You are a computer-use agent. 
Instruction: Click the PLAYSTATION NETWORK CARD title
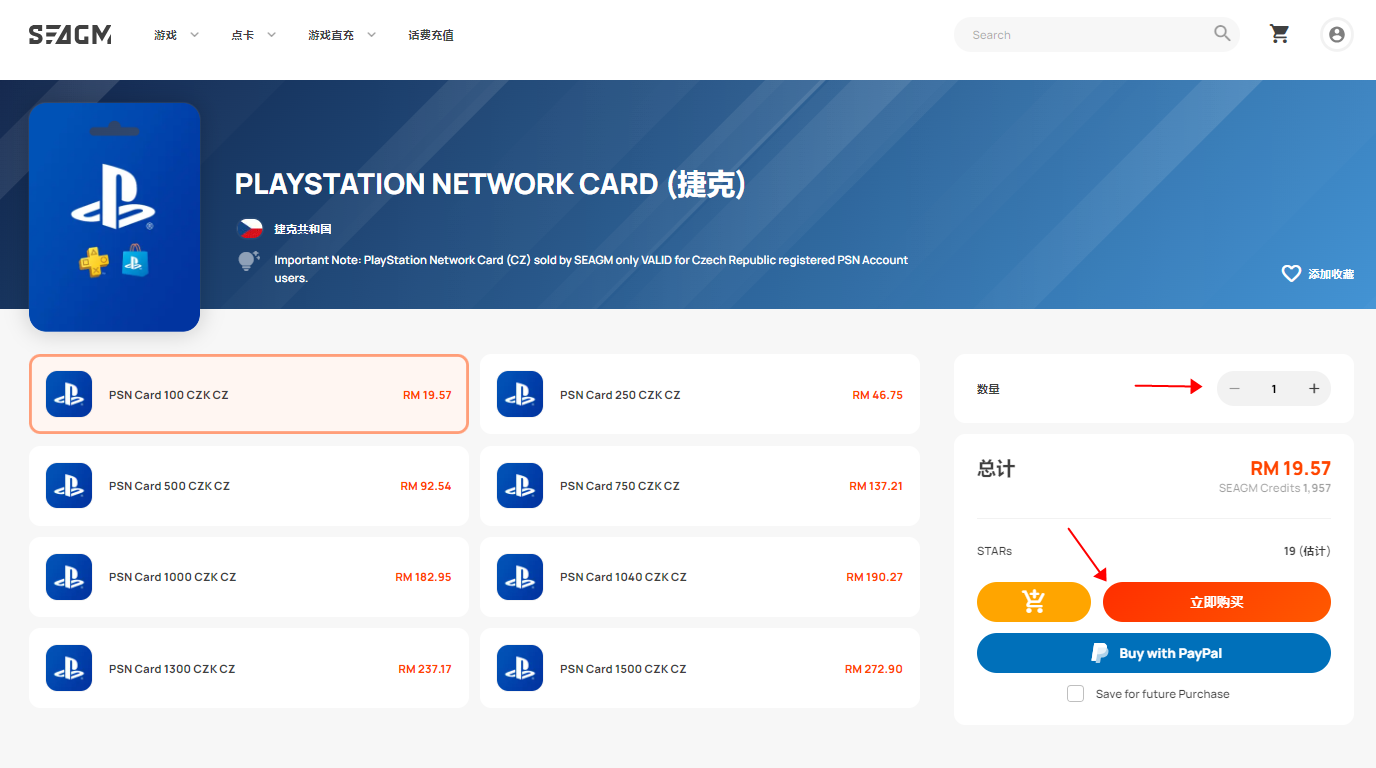click(490, 184)
